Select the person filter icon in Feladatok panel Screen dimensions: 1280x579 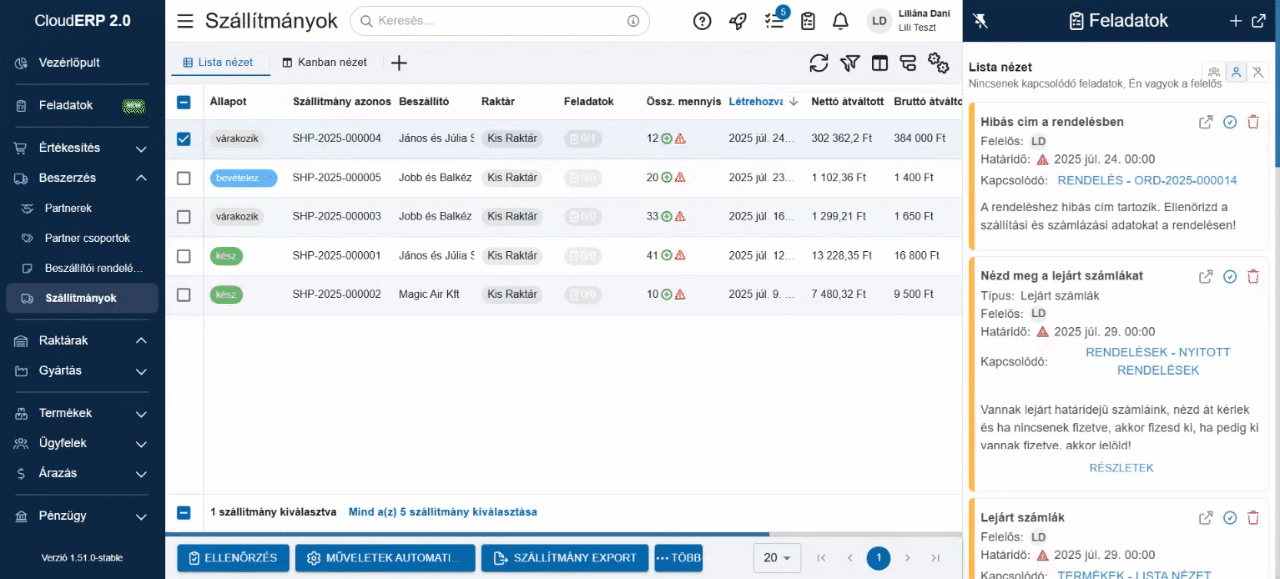point(1236,72)
